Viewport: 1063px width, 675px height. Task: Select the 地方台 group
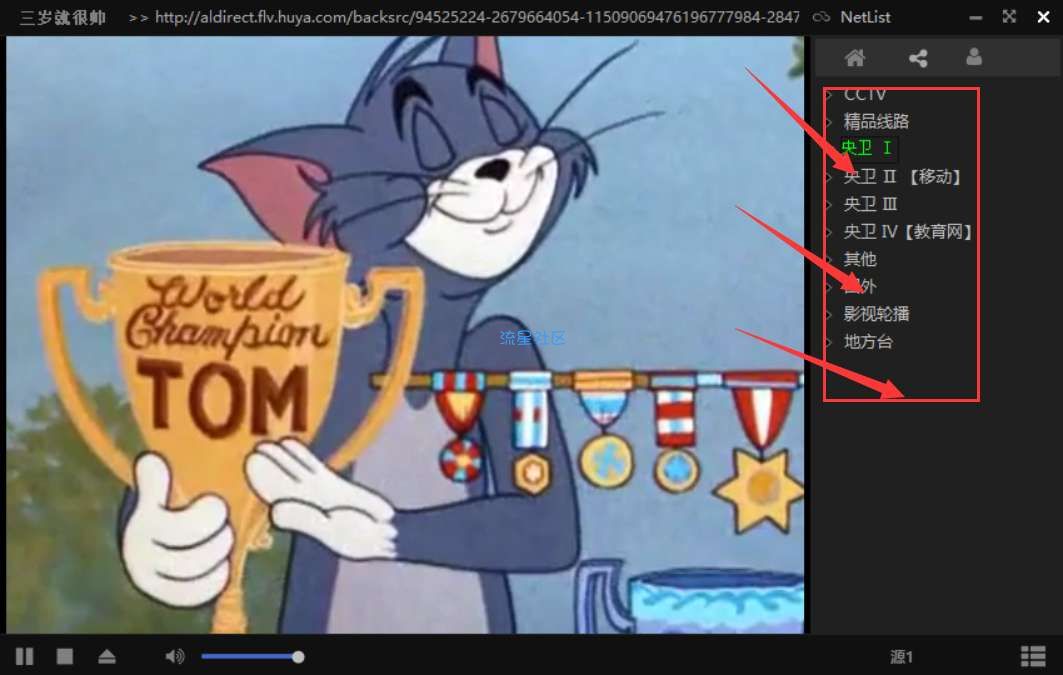868,342
